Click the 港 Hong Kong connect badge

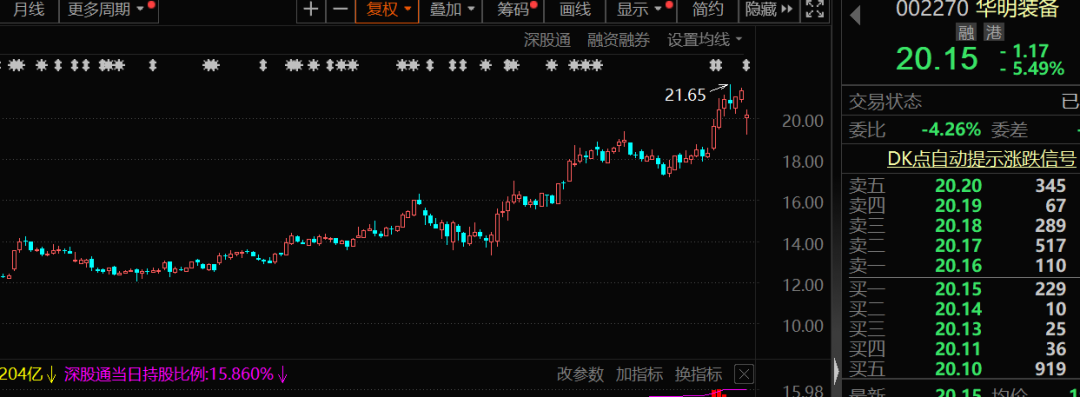tap(993, 32)
